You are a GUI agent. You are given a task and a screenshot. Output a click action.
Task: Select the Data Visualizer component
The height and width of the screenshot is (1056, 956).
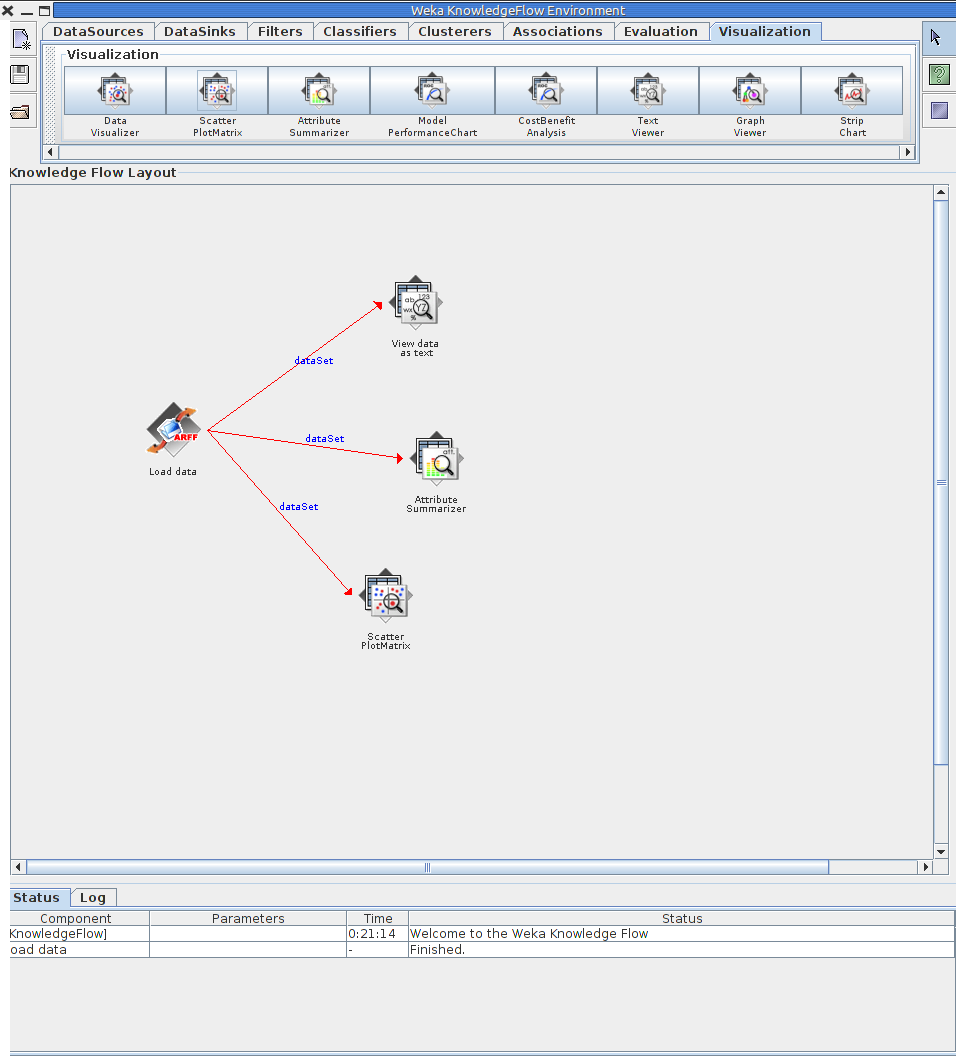pos(115,92)
